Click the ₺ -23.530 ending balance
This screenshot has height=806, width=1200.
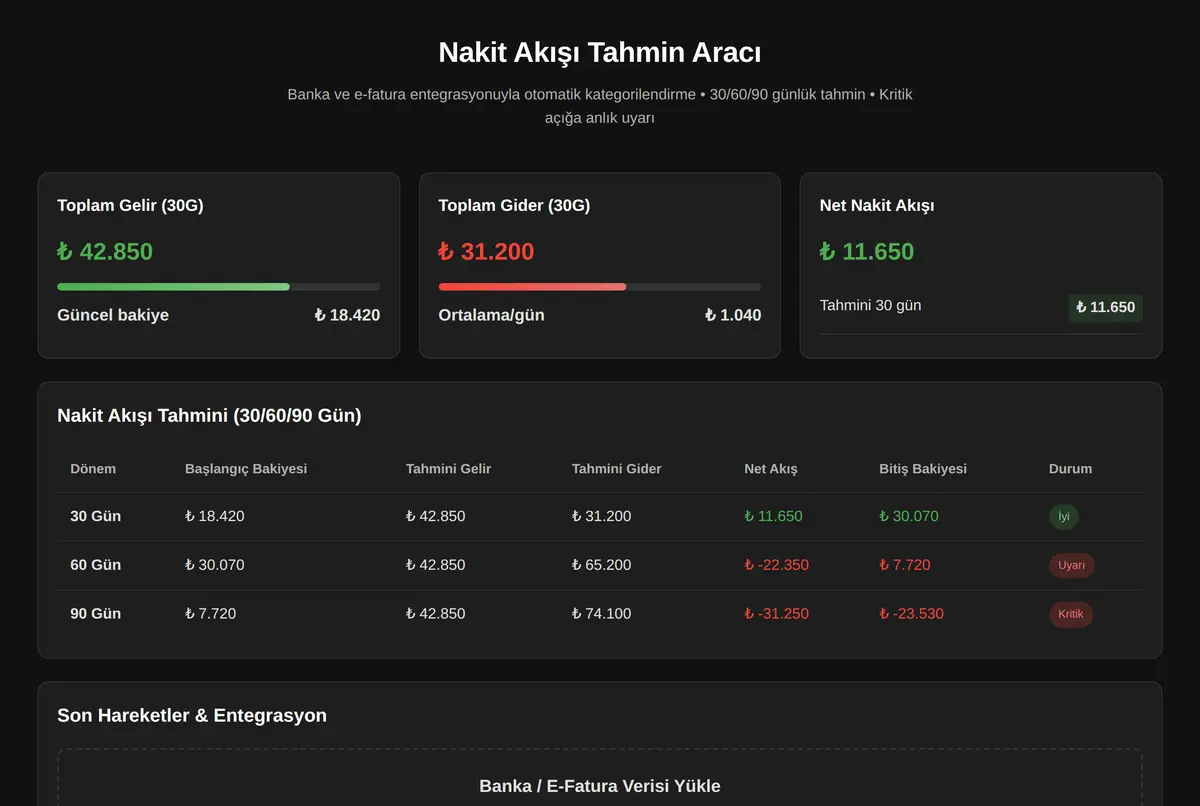point(911,614)
